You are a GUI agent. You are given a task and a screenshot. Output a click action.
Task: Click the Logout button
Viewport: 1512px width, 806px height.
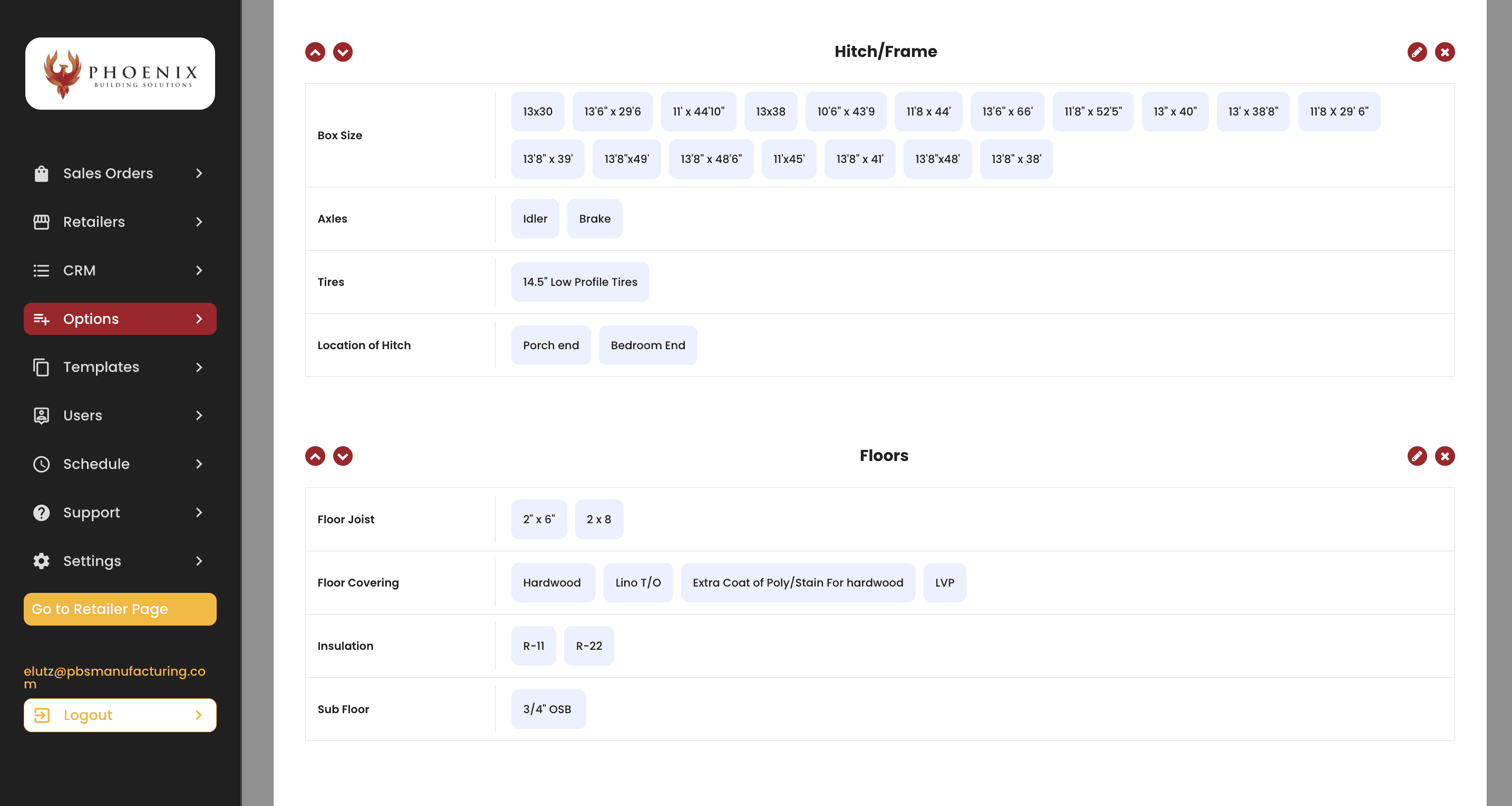(x=120, y=715)
